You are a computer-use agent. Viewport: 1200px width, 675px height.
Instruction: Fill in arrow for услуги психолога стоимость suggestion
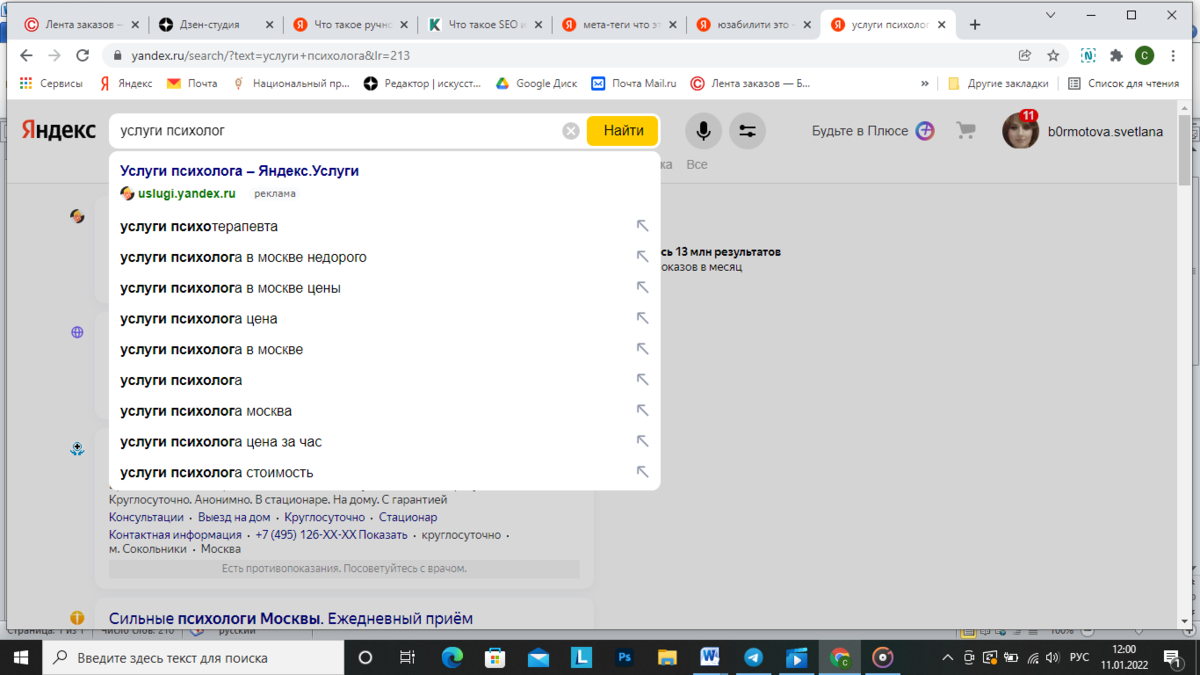(x=643, y=473)
